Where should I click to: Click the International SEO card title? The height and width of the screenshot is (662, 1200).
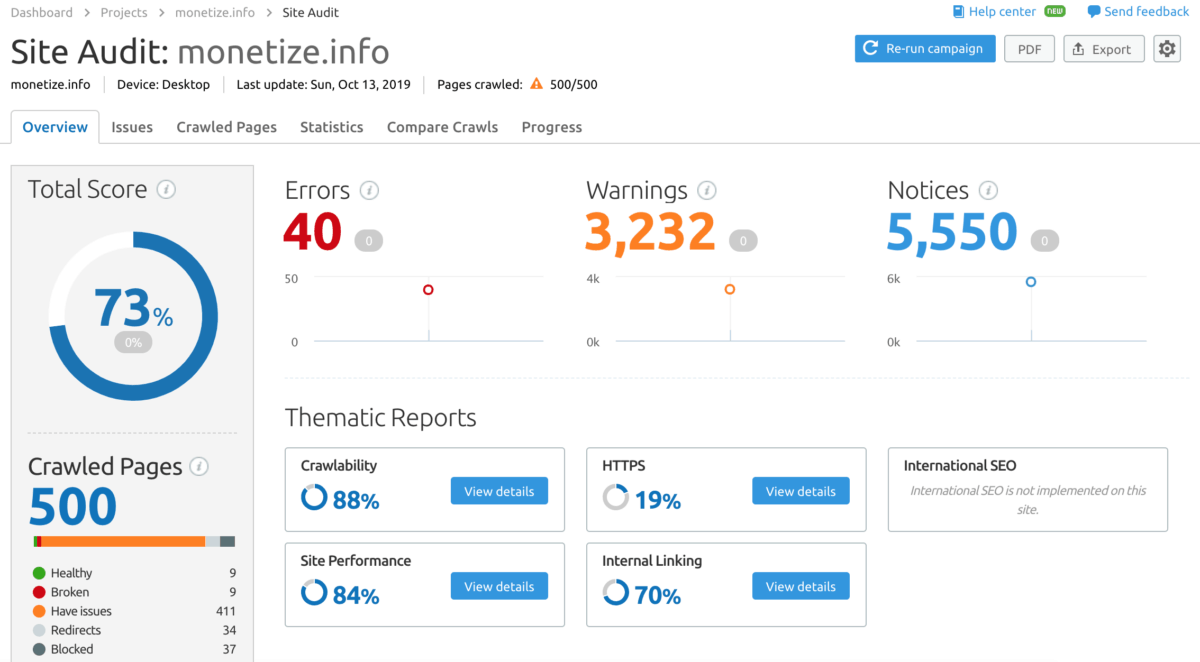pos(960,465)
